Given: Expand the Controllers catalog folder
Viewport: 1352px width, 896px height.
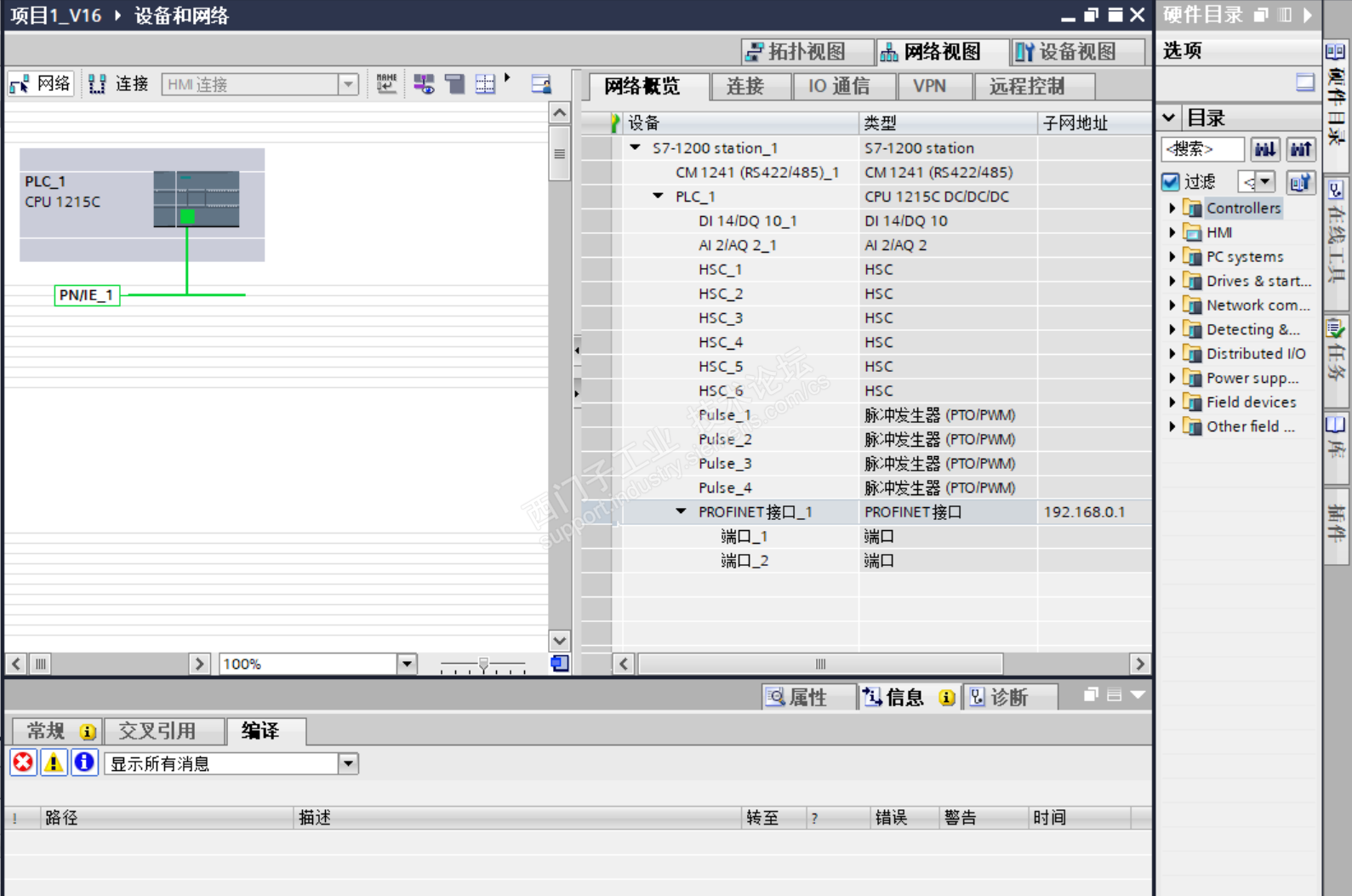Looking at the screenshot, I should pyautogui.click(x=1172, y=208).
